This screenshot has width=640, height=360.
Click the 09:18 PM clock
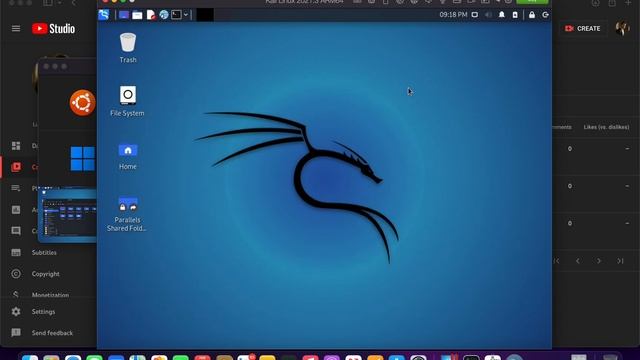tap(453, 15)
